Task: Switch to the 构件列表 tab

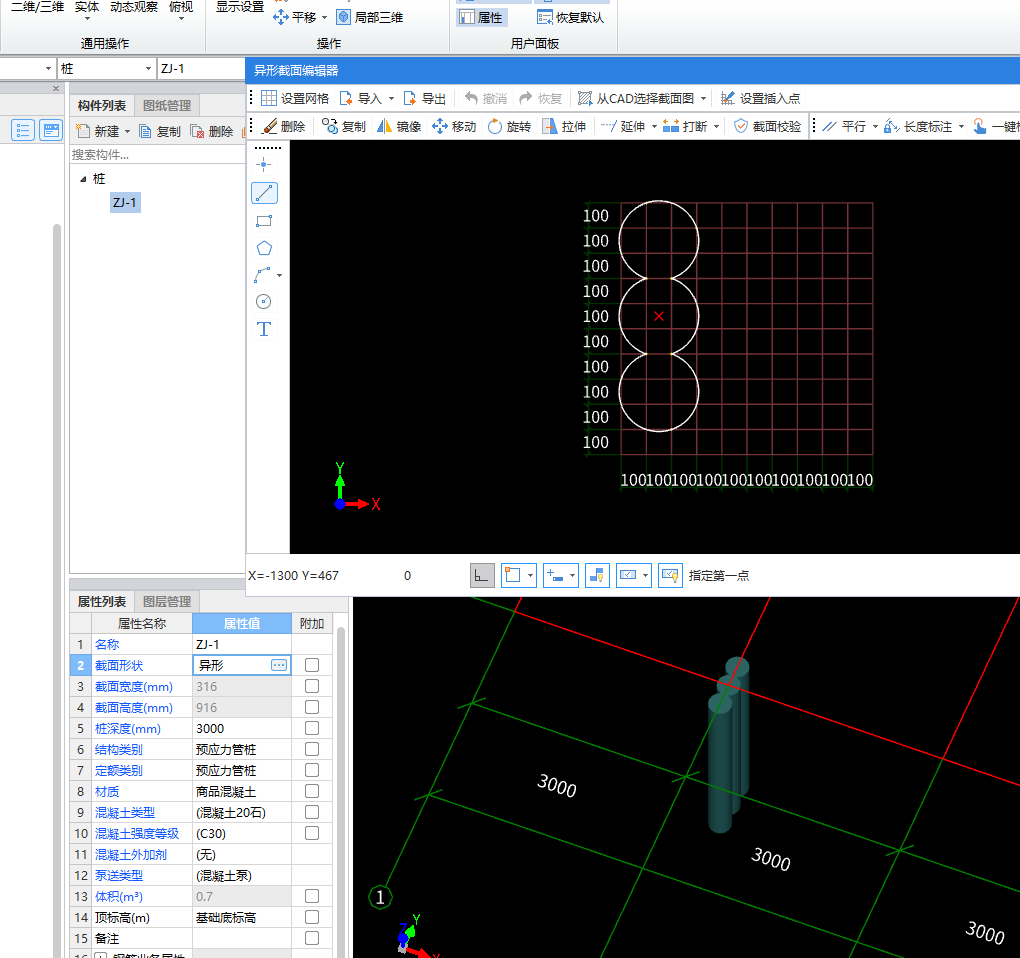Action: point(101,105)
